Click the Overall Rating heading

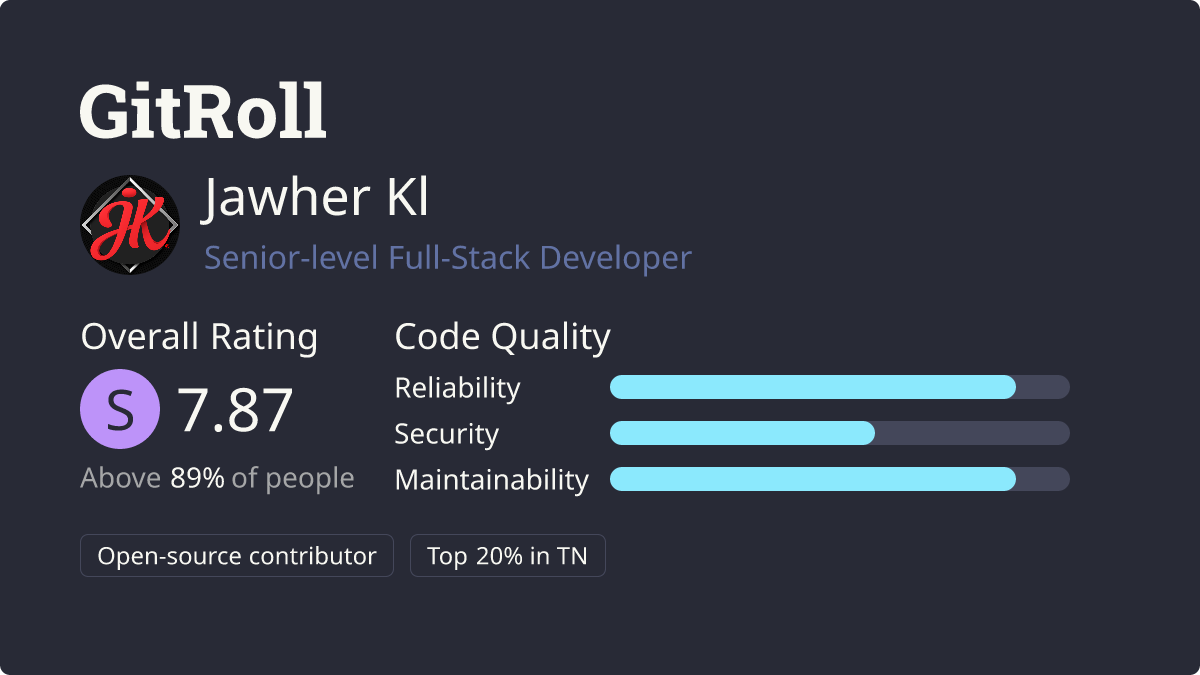click(x=199, y=337)
